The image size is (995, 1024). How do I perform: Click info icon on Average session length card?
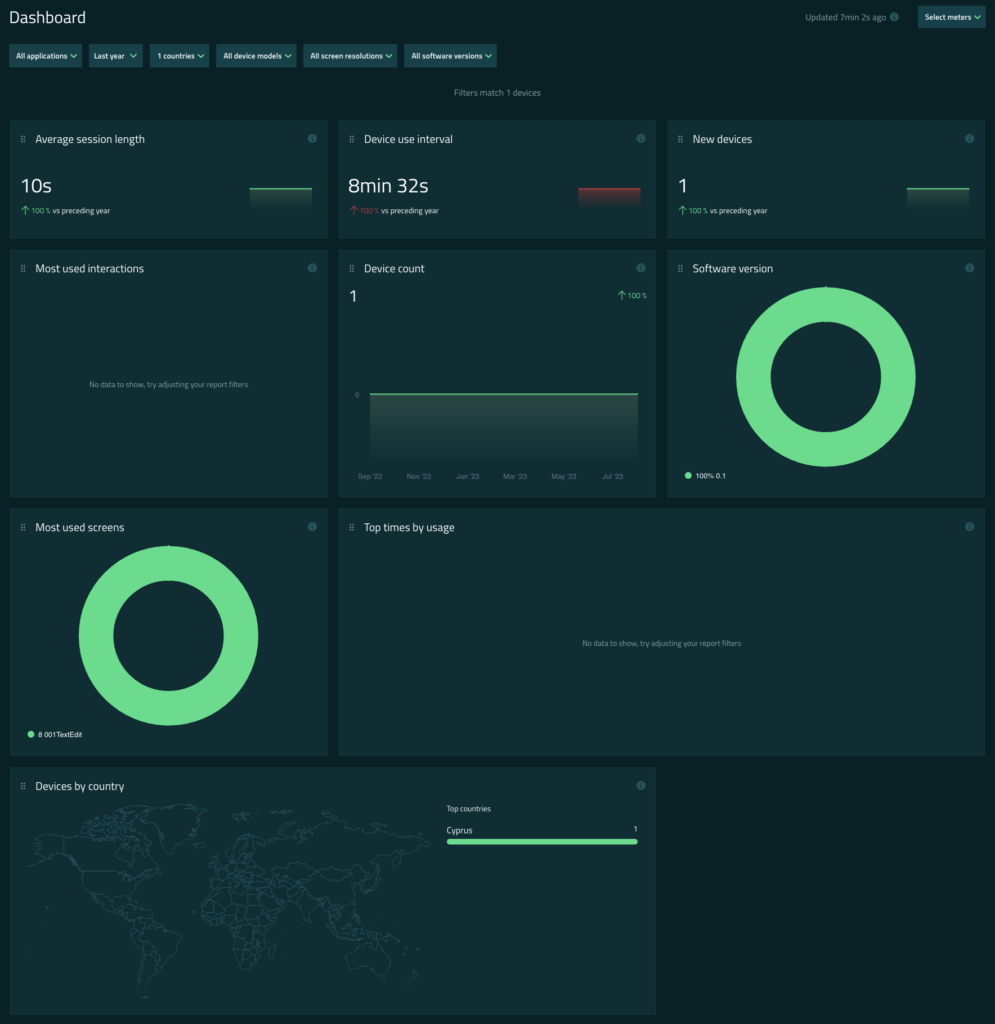point(312,139)
